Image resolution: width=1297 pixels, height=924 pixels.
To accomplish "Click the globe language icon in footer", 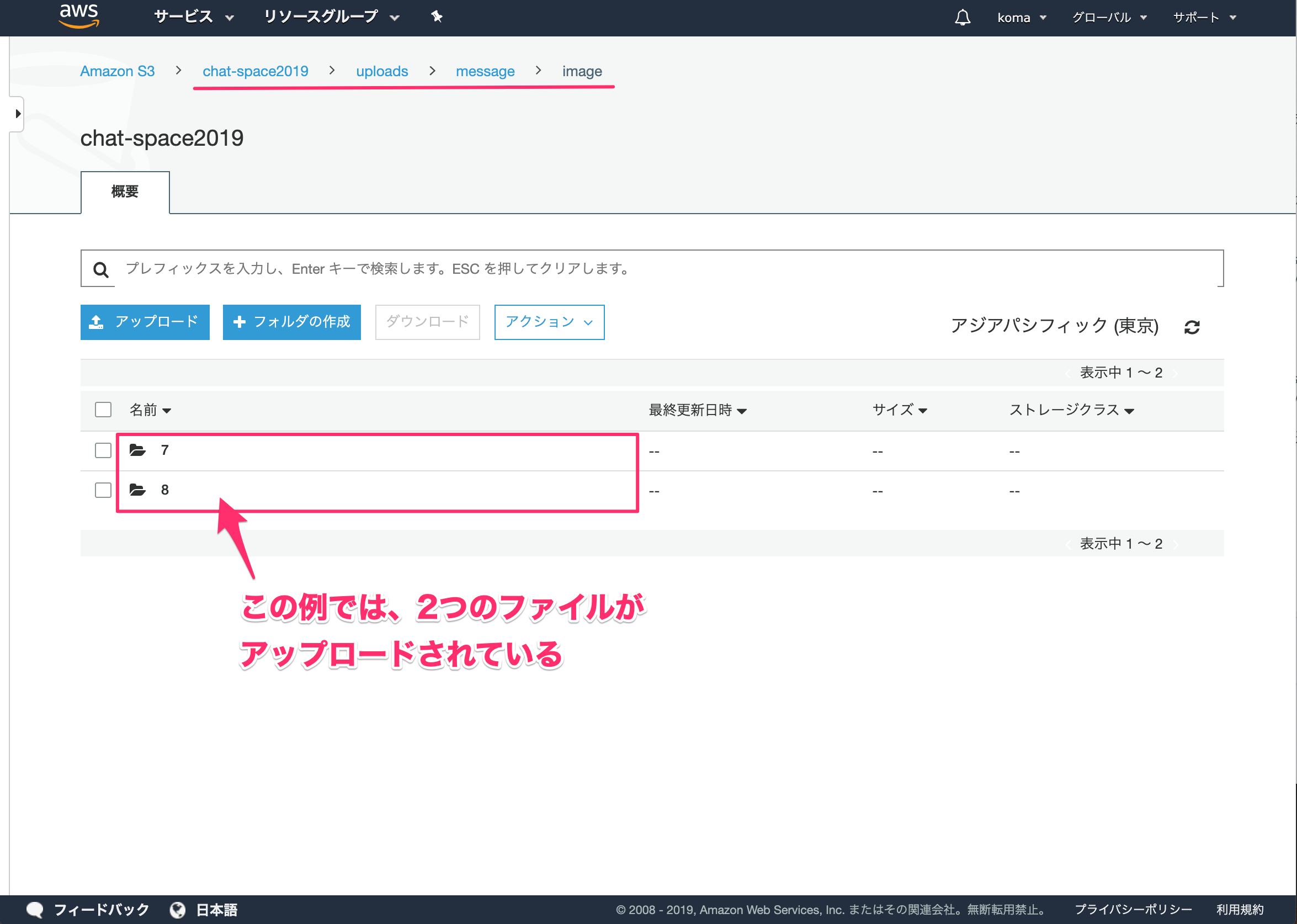I will [x=178, y=910].
